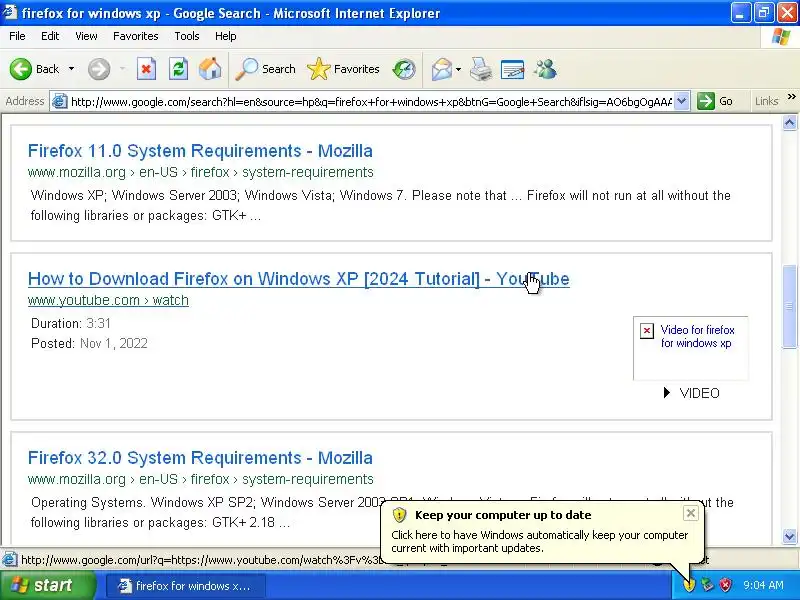
Task: Open the Search magnifier toolbar button
Action: pyautogui.click(x=265, y=69)
